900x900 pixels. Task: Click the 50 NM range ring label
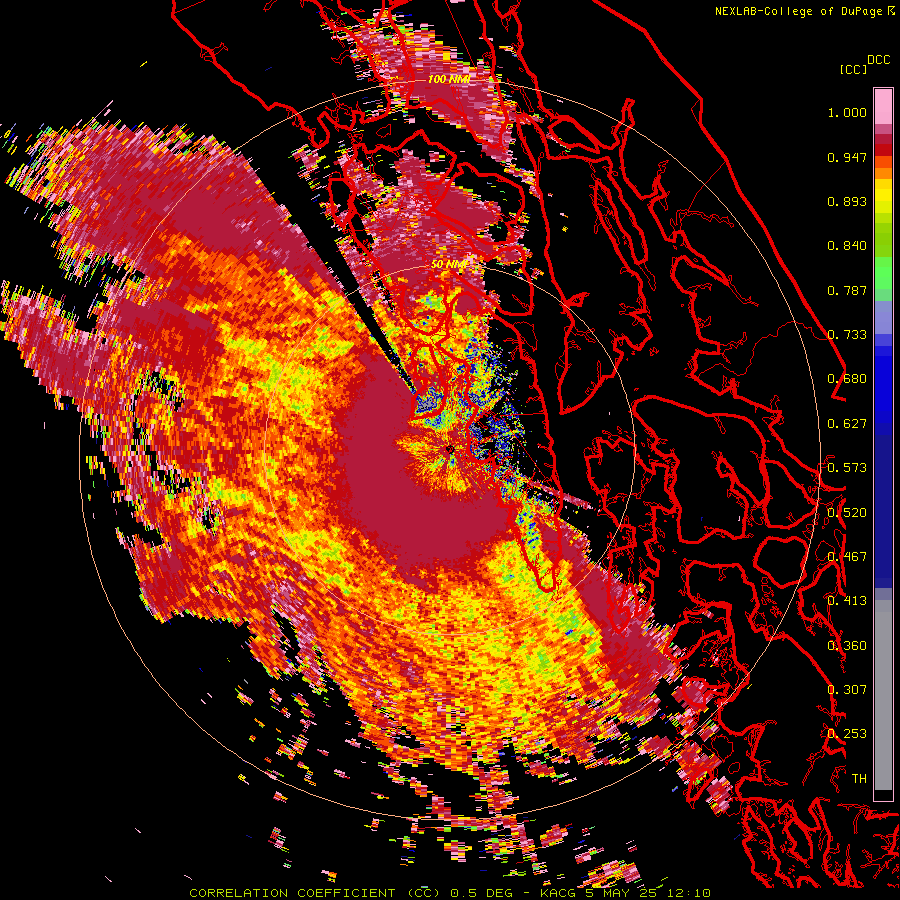tap(449, 265)
